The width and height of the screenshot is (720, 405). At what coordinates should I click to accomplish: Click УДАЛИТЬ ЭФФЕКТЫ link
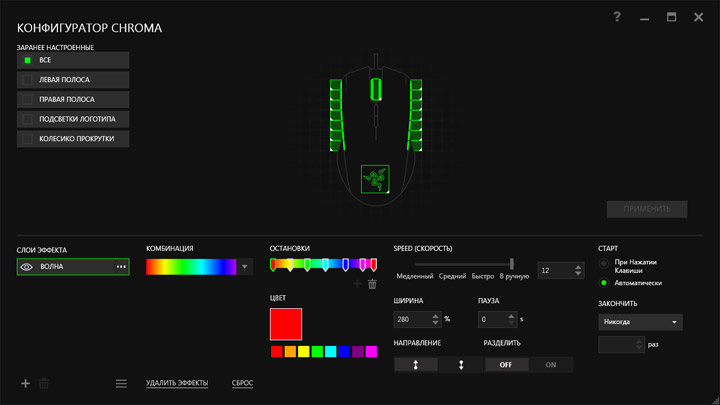coord(177,383)
